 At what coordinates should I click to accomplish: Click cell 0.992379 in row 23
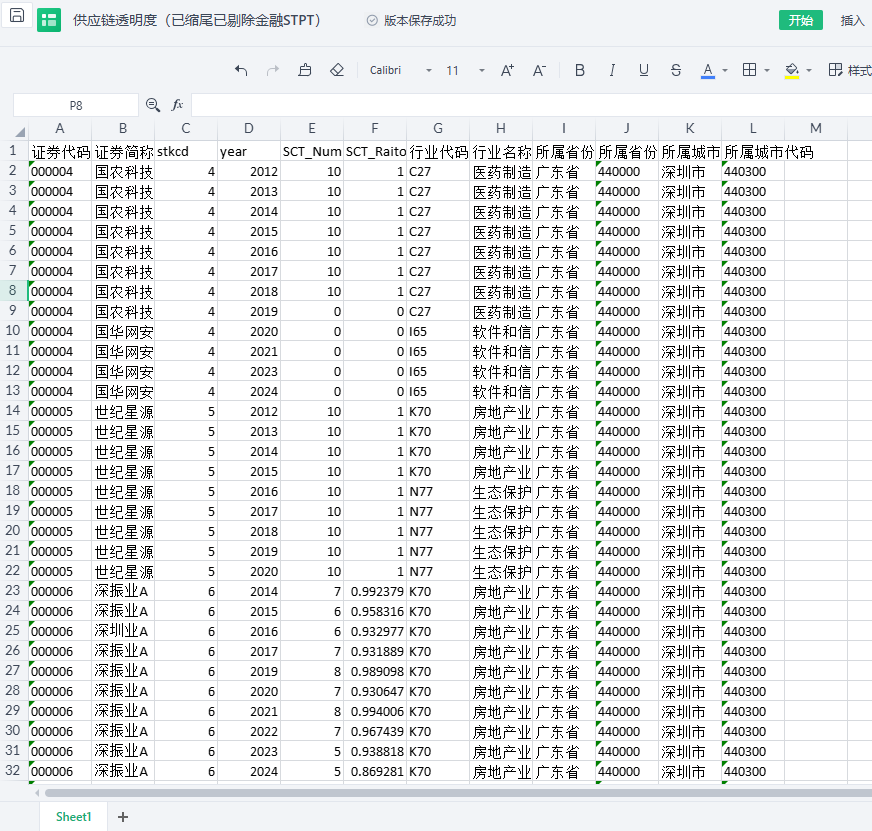click(375, 591)
